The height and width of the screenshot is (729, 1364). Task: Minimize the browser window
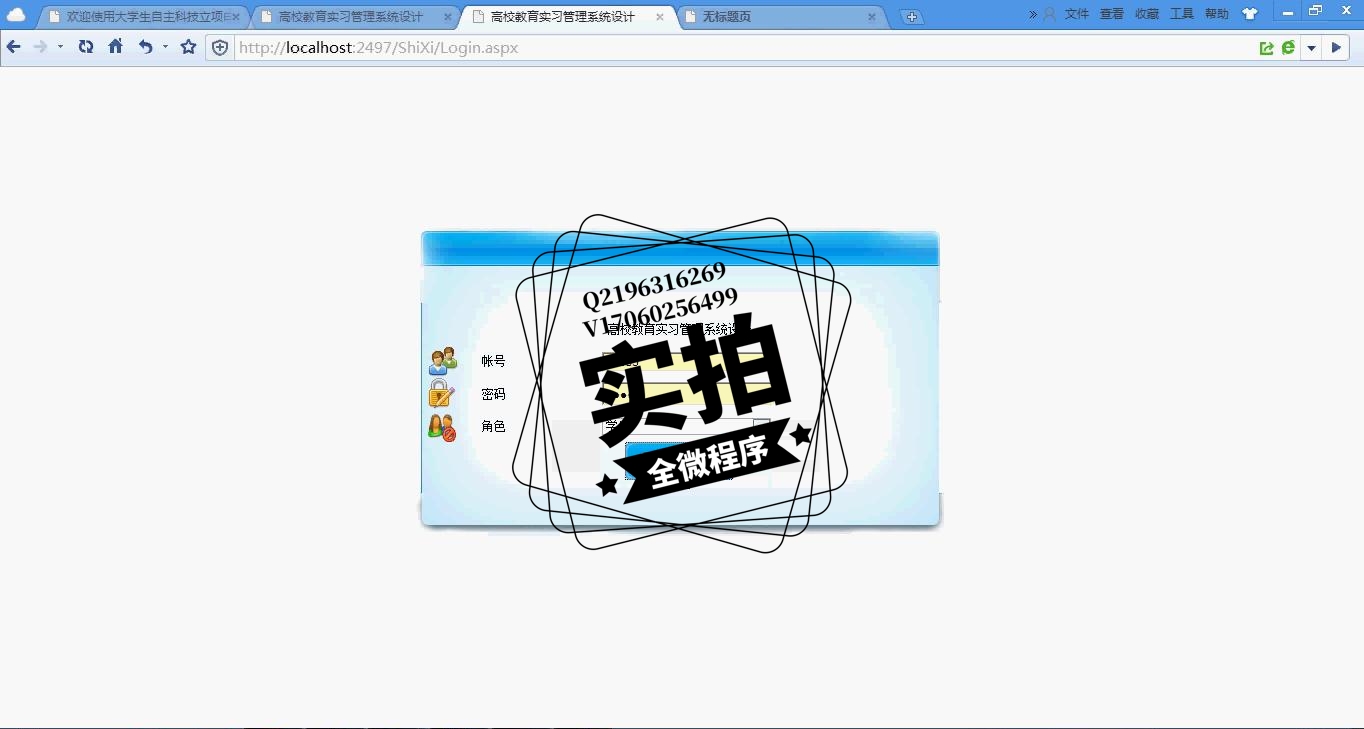(1288, 11)
